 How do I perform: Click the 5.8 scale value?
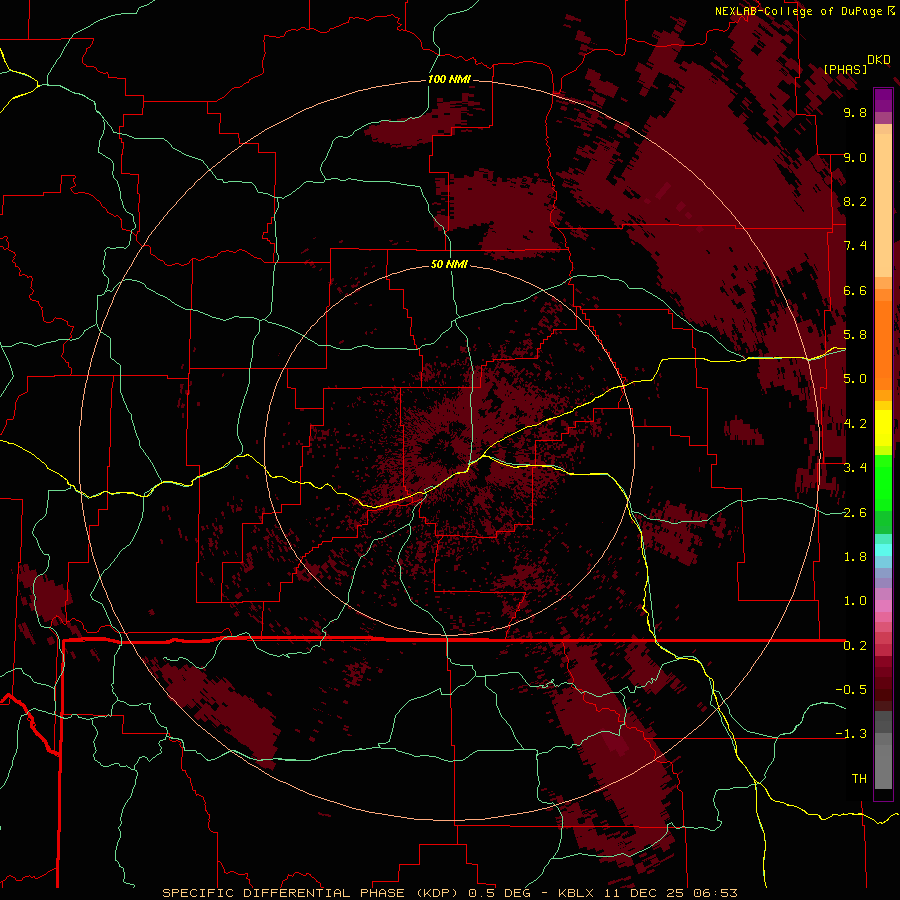pyautogui.click(x=855, y=335)
